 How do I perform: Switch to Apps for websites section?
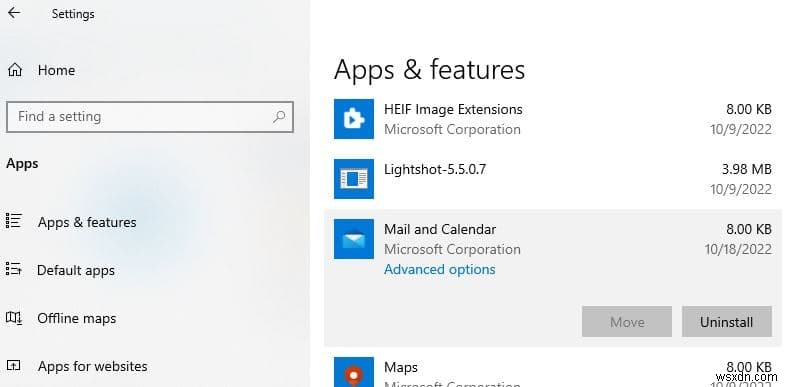pyautogui.click(x=93, y=366)
